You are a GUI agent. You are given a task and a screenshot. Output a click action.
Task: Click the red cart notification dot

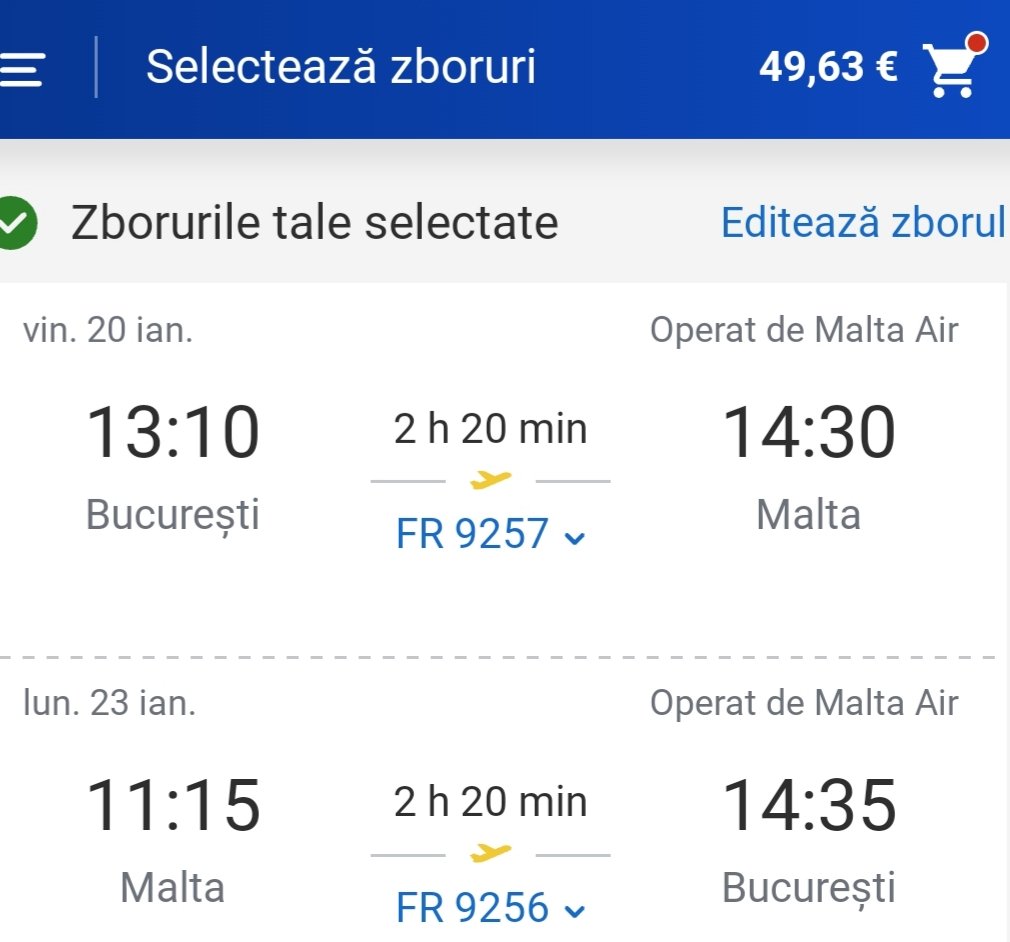tap(977, 43)
